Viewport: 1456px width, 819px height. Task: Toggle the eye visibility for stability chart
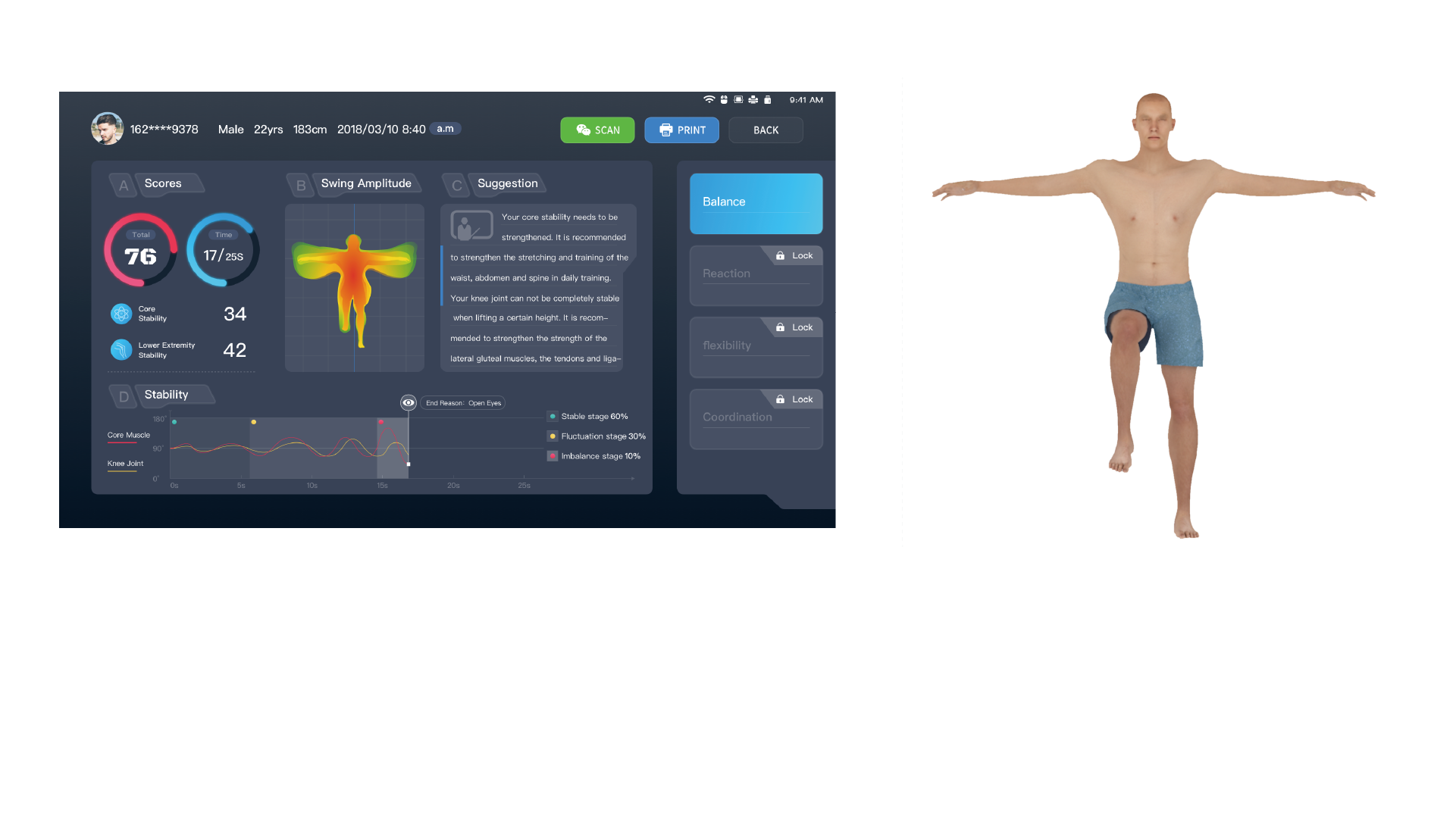[x=409, y=402]
